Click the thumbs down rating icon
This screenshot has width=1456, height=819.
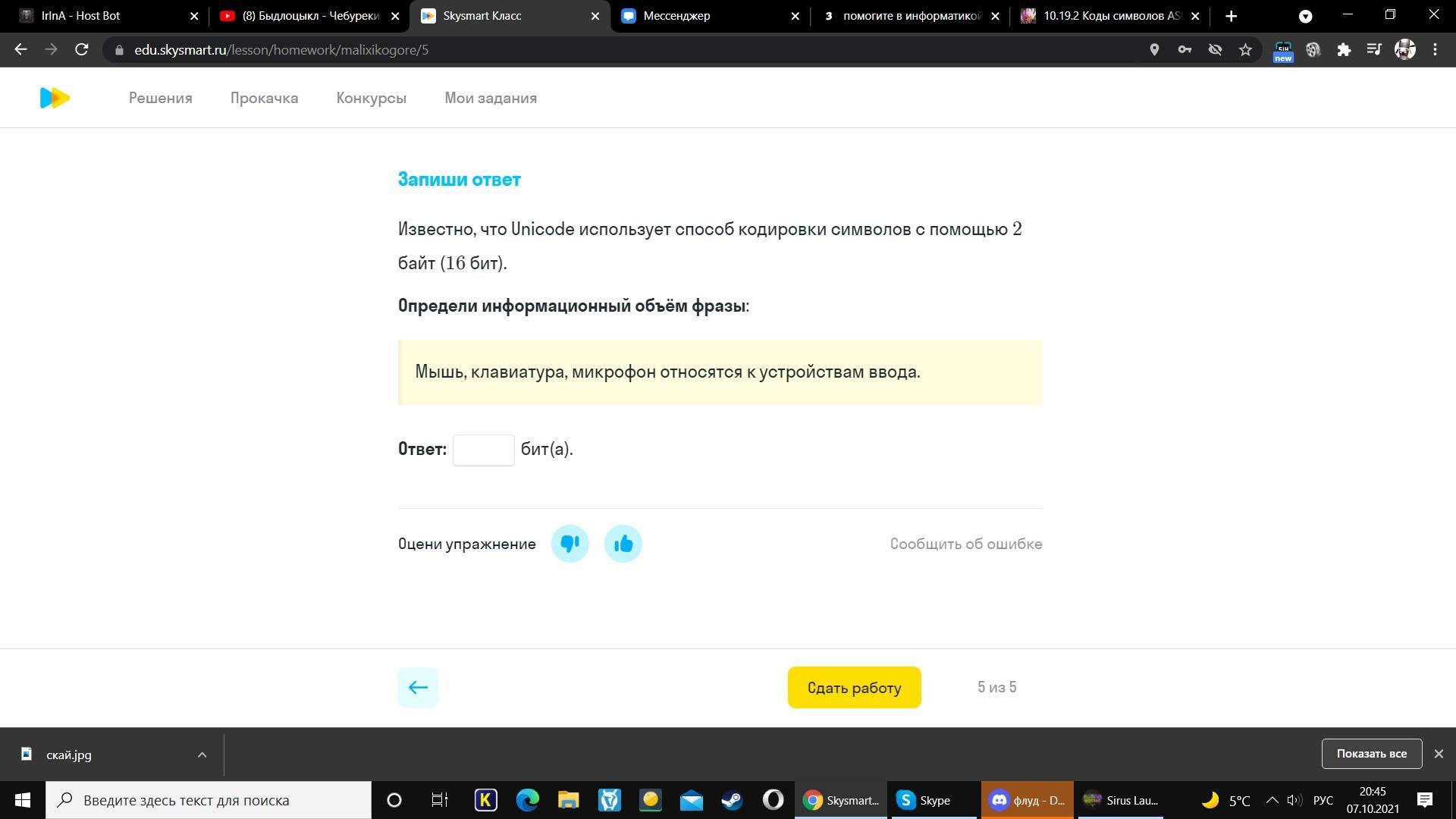570,544
